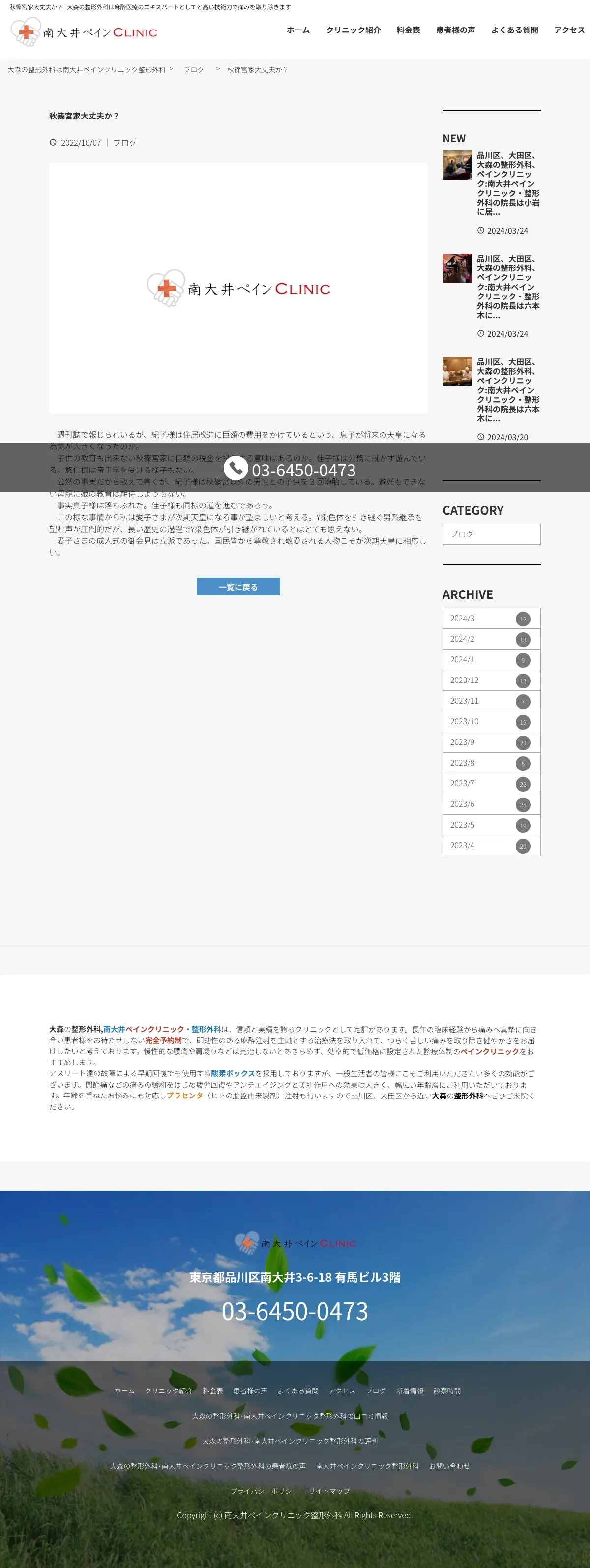
Task: Click 診察時間 in the footer menu
Action: point(447,1391)
